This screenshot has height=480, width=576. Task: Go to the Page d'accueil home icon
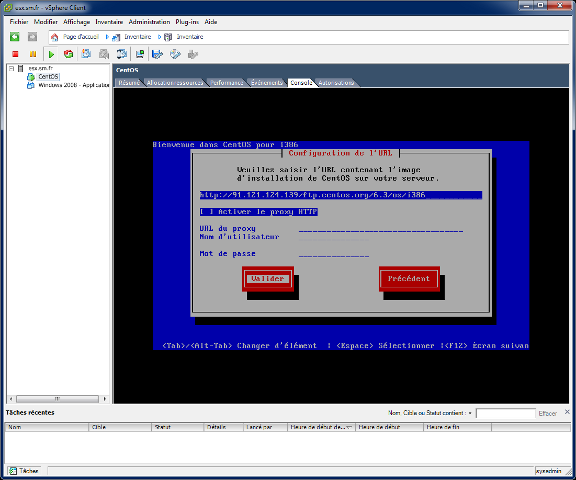click(54, 37)
